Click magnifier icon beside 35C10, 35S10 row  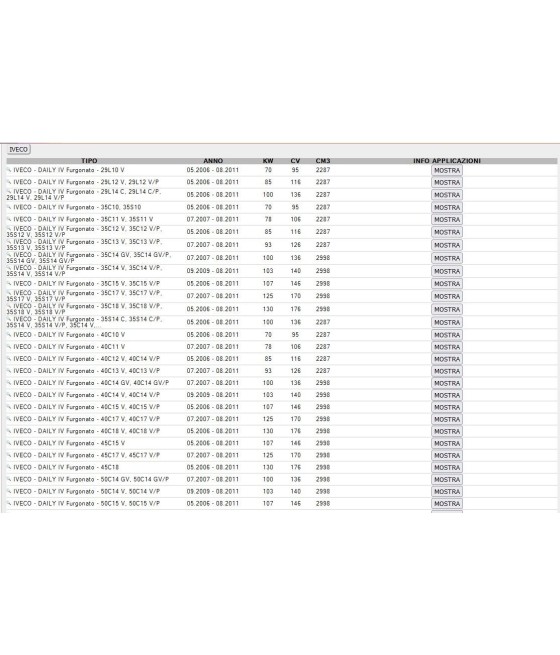pyautogui.click(x=9, y=207)
